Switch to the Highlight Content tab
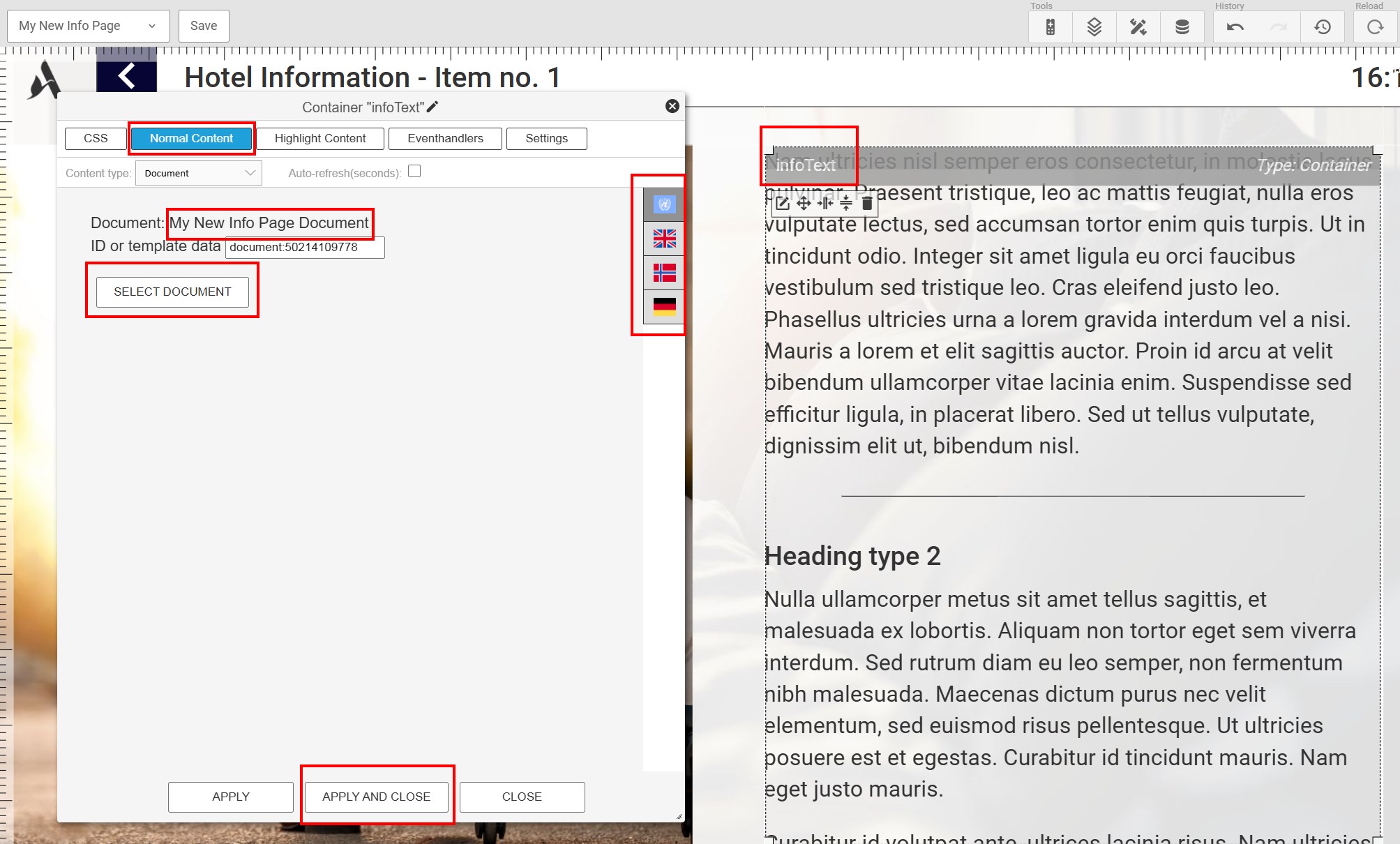 (321, 139)
